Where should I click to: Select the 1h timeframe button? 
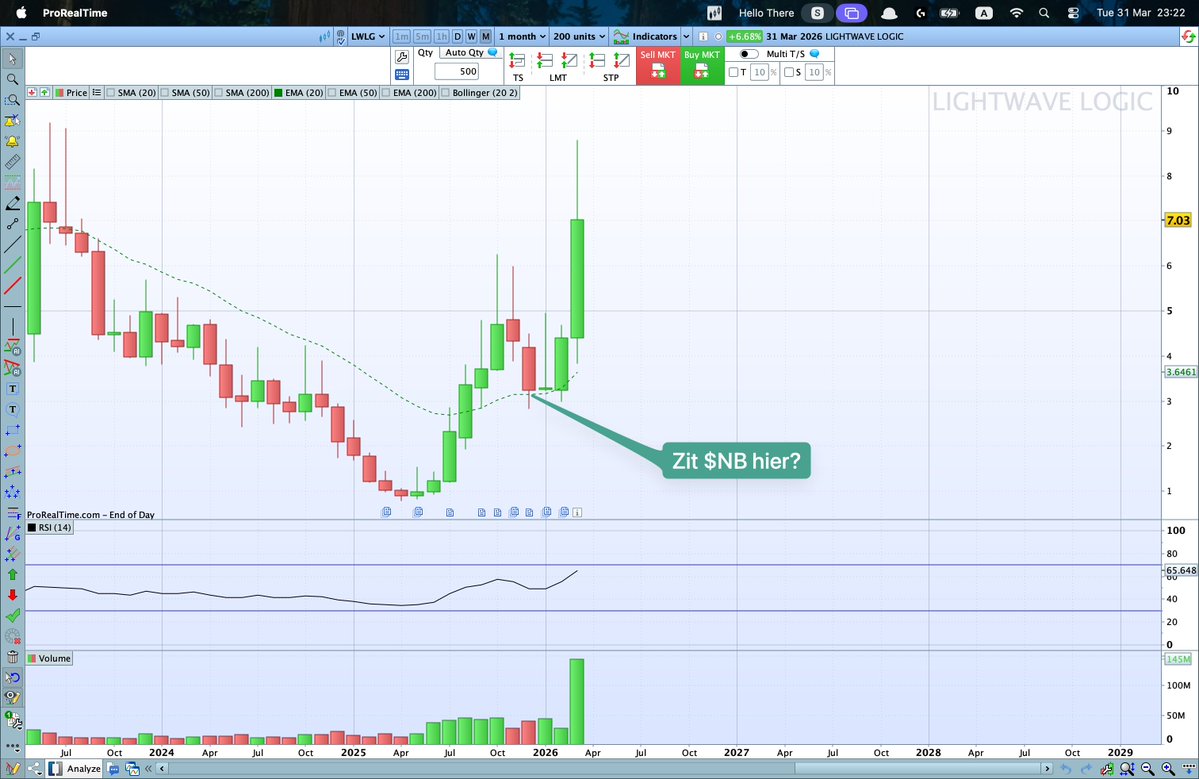(441, 36)
